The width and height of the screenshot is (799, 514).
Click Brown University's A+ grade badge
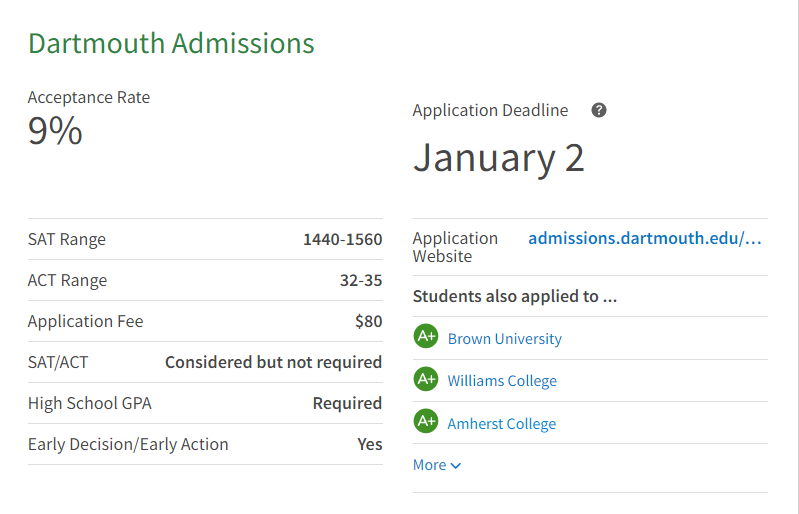[426, 337]
